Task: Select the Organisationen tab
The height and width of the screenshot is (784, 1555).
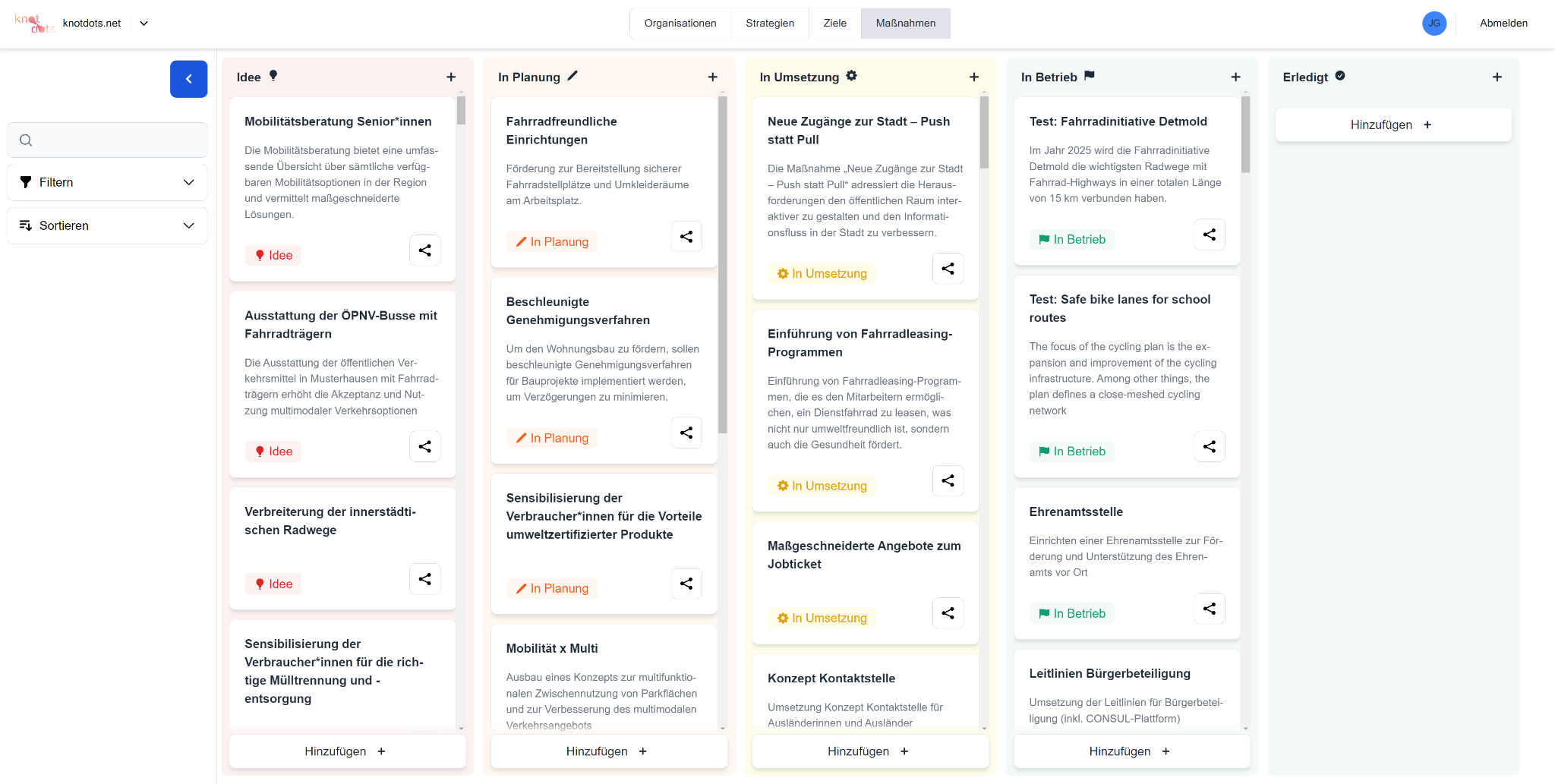Action: point(680,24)
